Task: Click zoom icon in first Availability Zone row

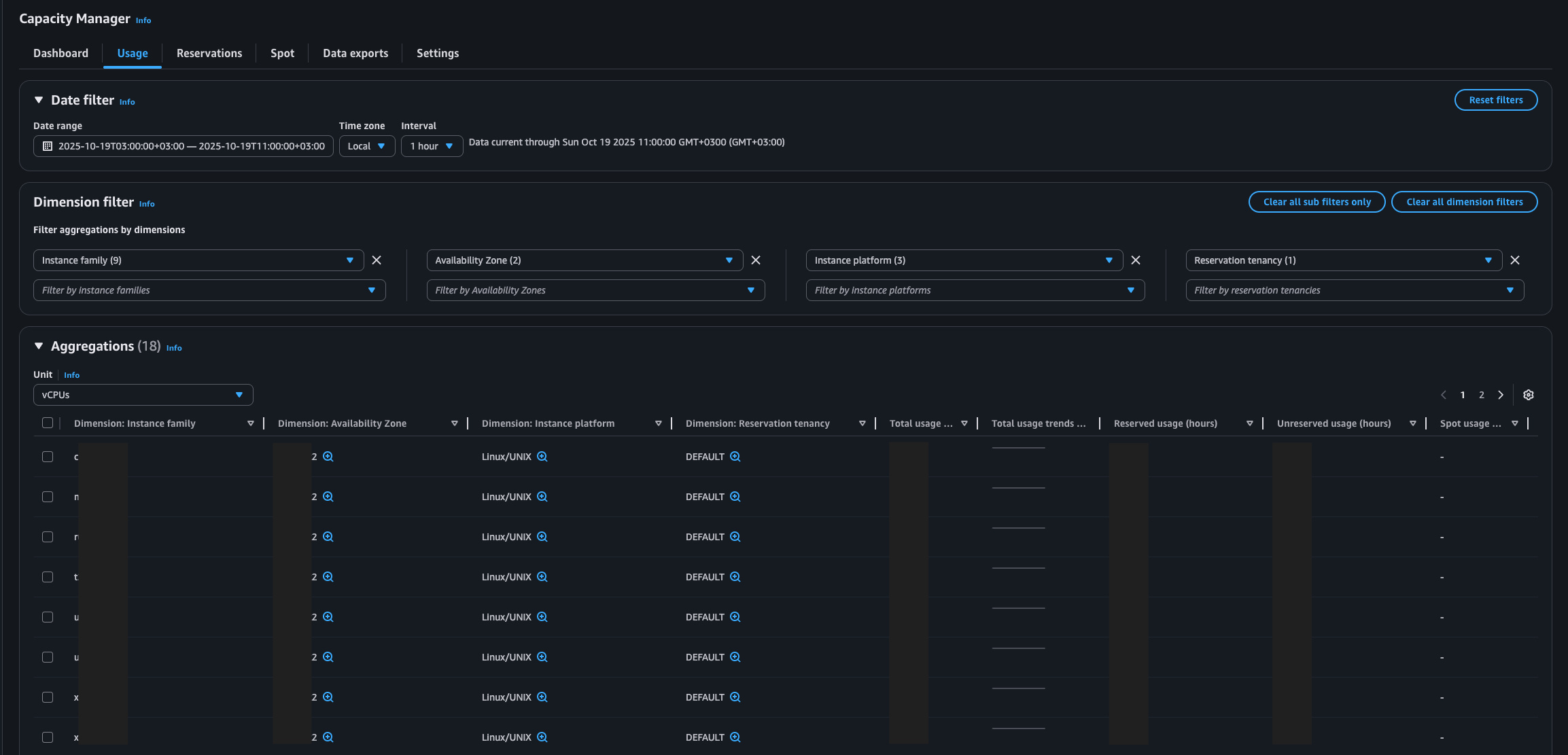Action: 328,457
